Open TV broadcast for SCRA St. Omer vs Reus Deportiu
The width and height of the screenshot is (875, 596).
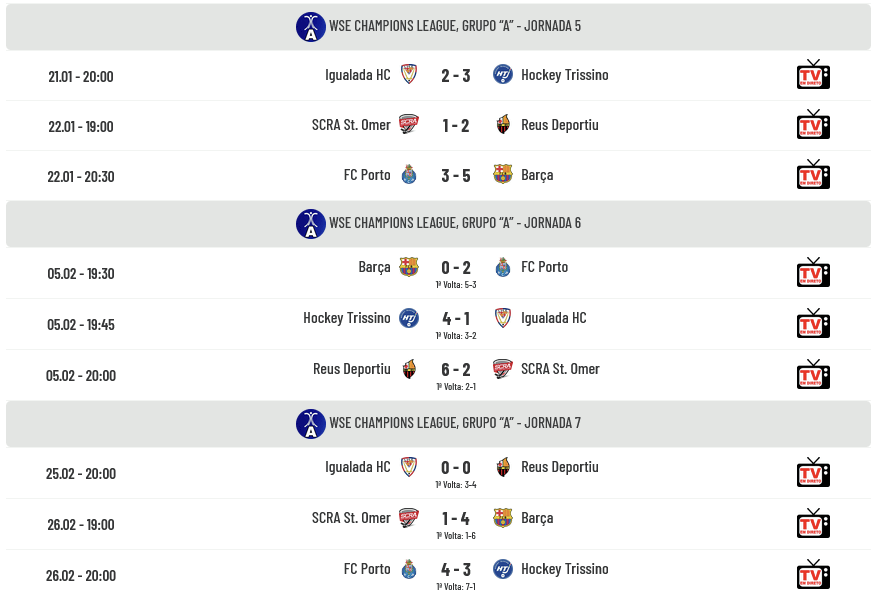click(813, 125)
